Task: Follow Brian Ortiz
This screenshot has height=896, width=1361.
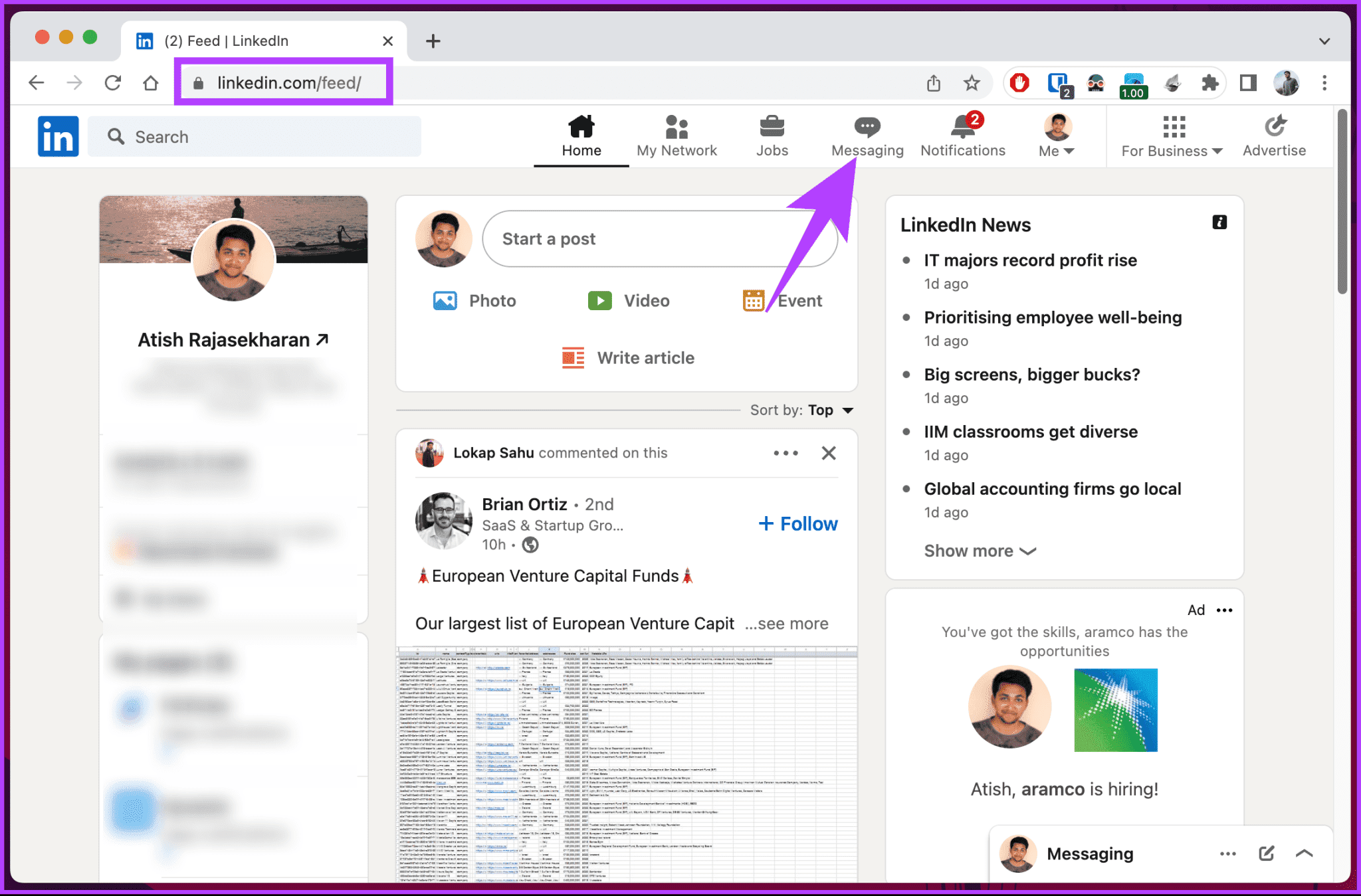Action: coord(797,524)
